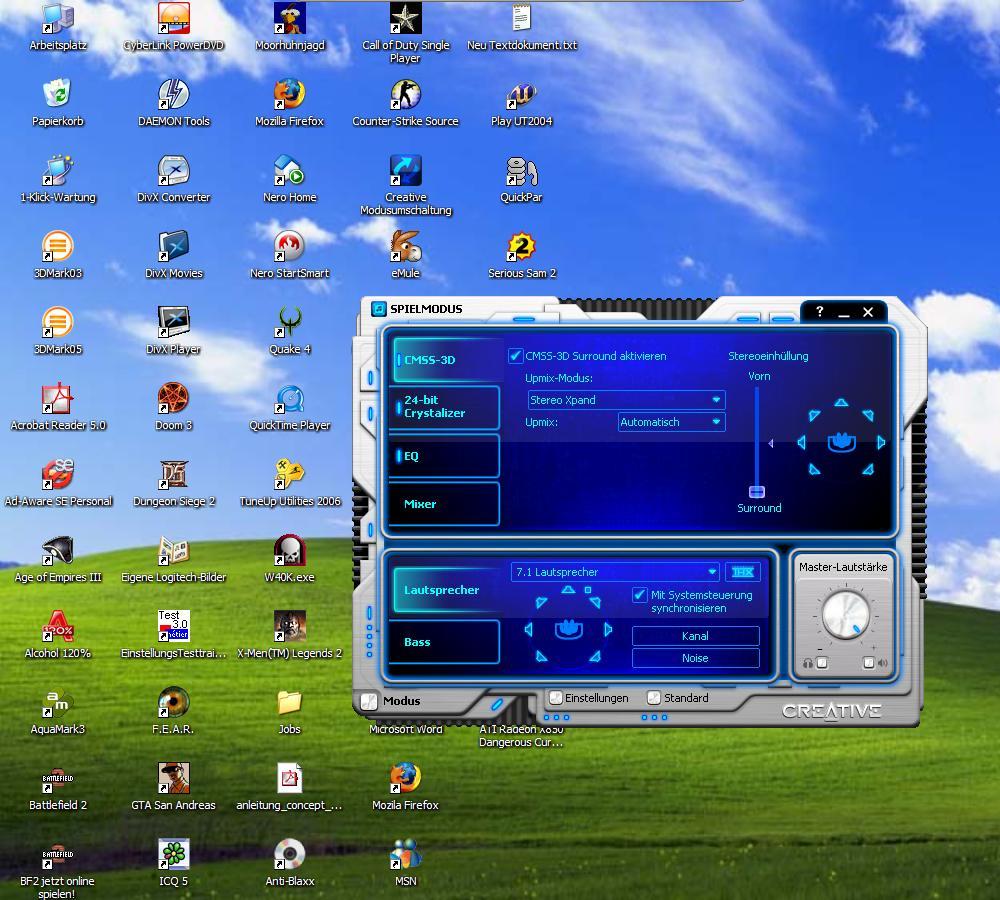
Task: Click the listener head icon under Stereoeinhüllung
Action: point(841,441)
